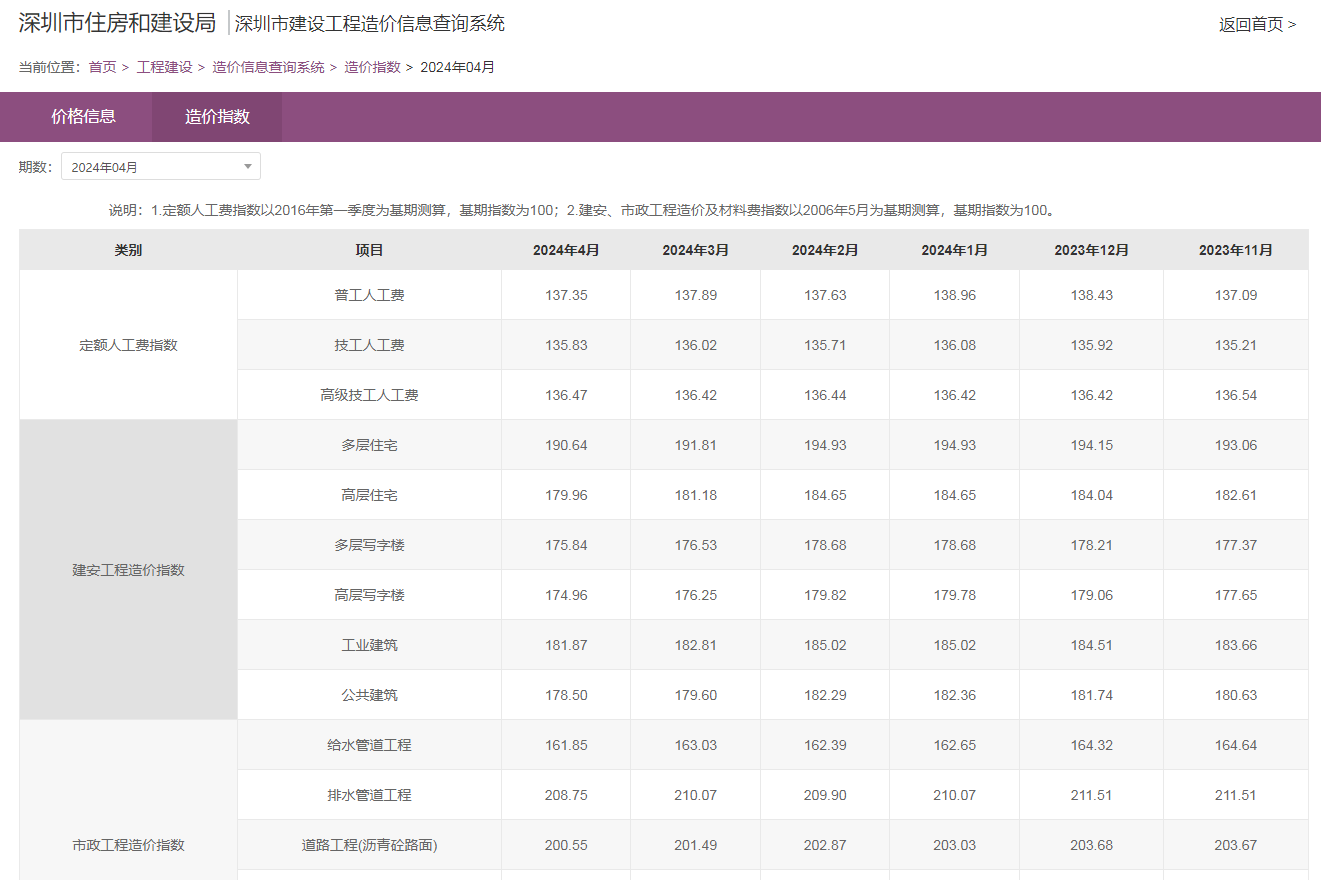Click the value 136.54 in 高级技工人工费 row

1236,395
